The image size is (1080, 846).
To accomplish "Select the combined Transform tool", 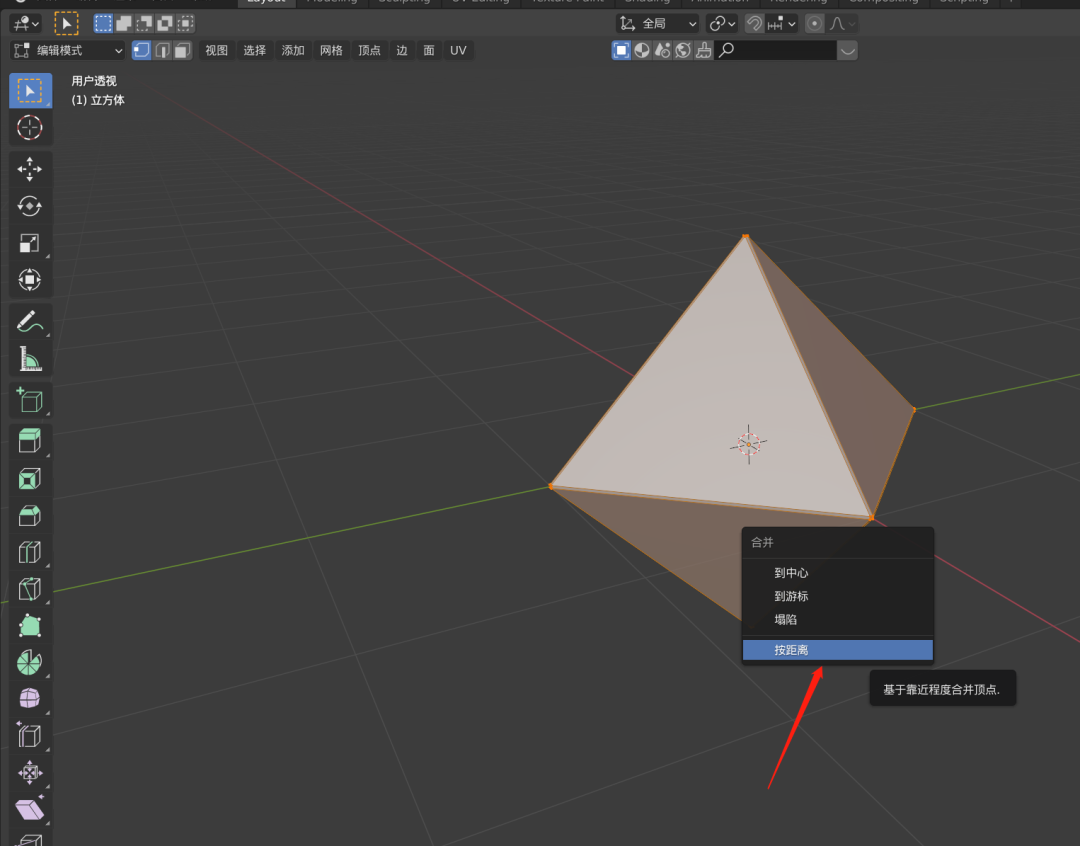I will (x=30, y=280).
